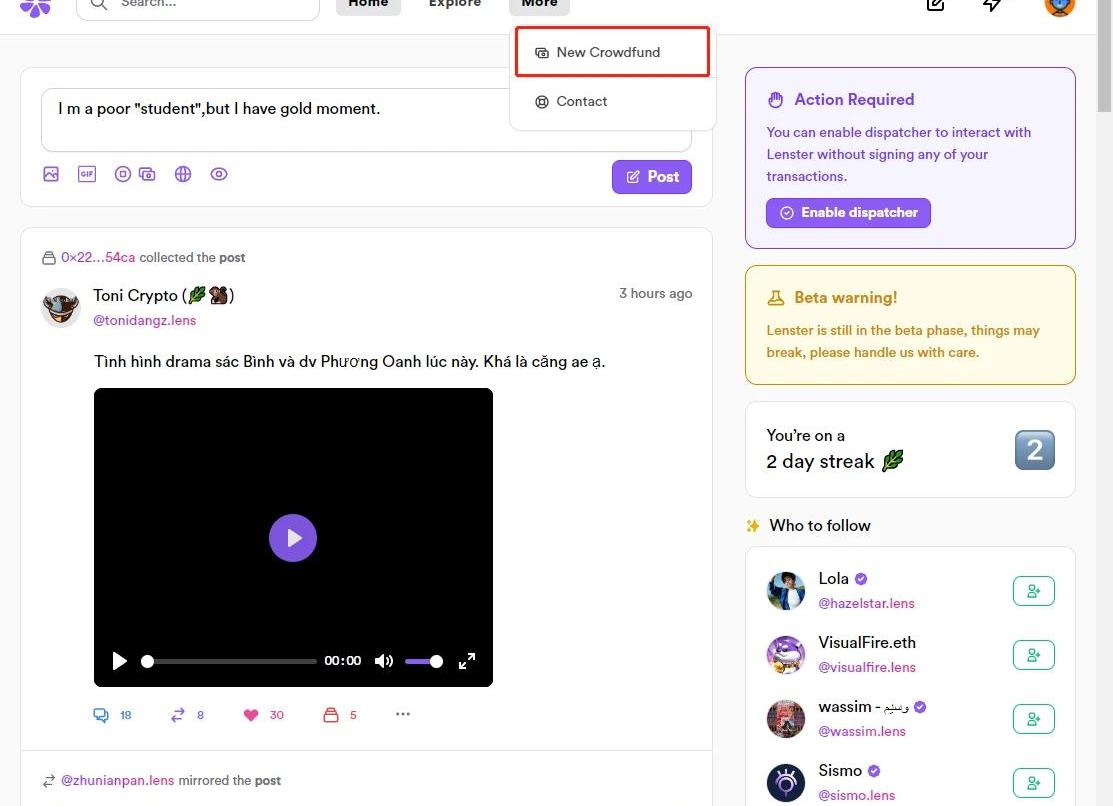Open the GIF picker in the composer
1113x806 pixels.
[87, 174]
